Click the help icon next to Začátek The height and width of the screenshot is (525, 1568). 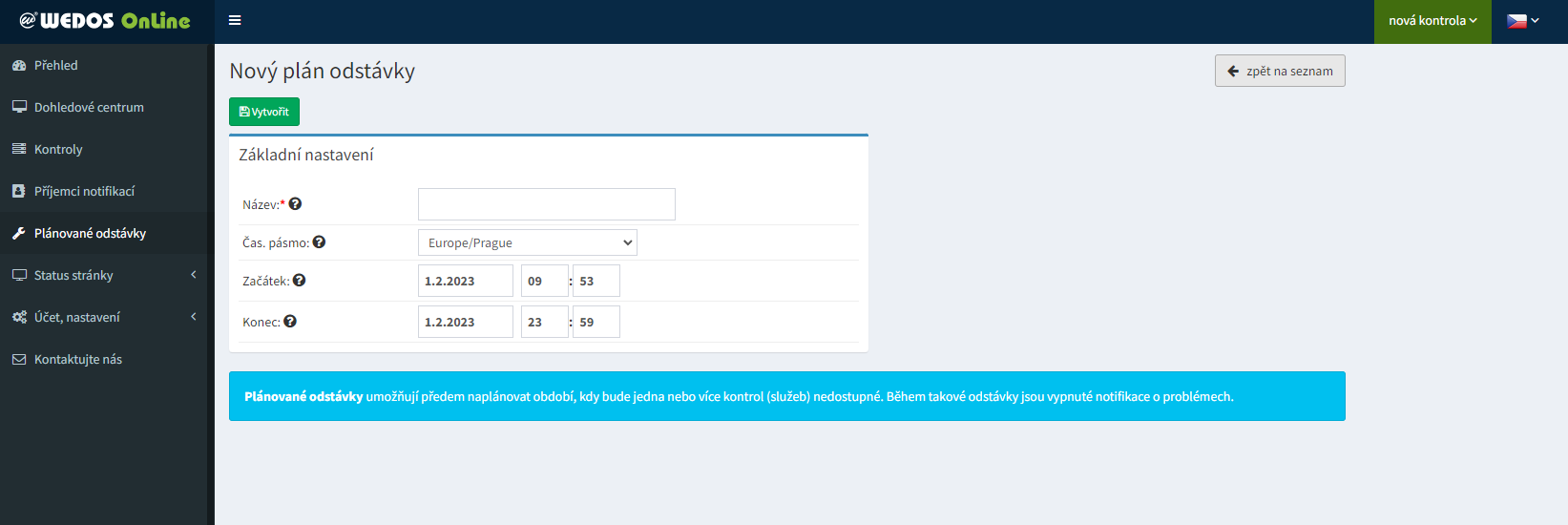299,280
